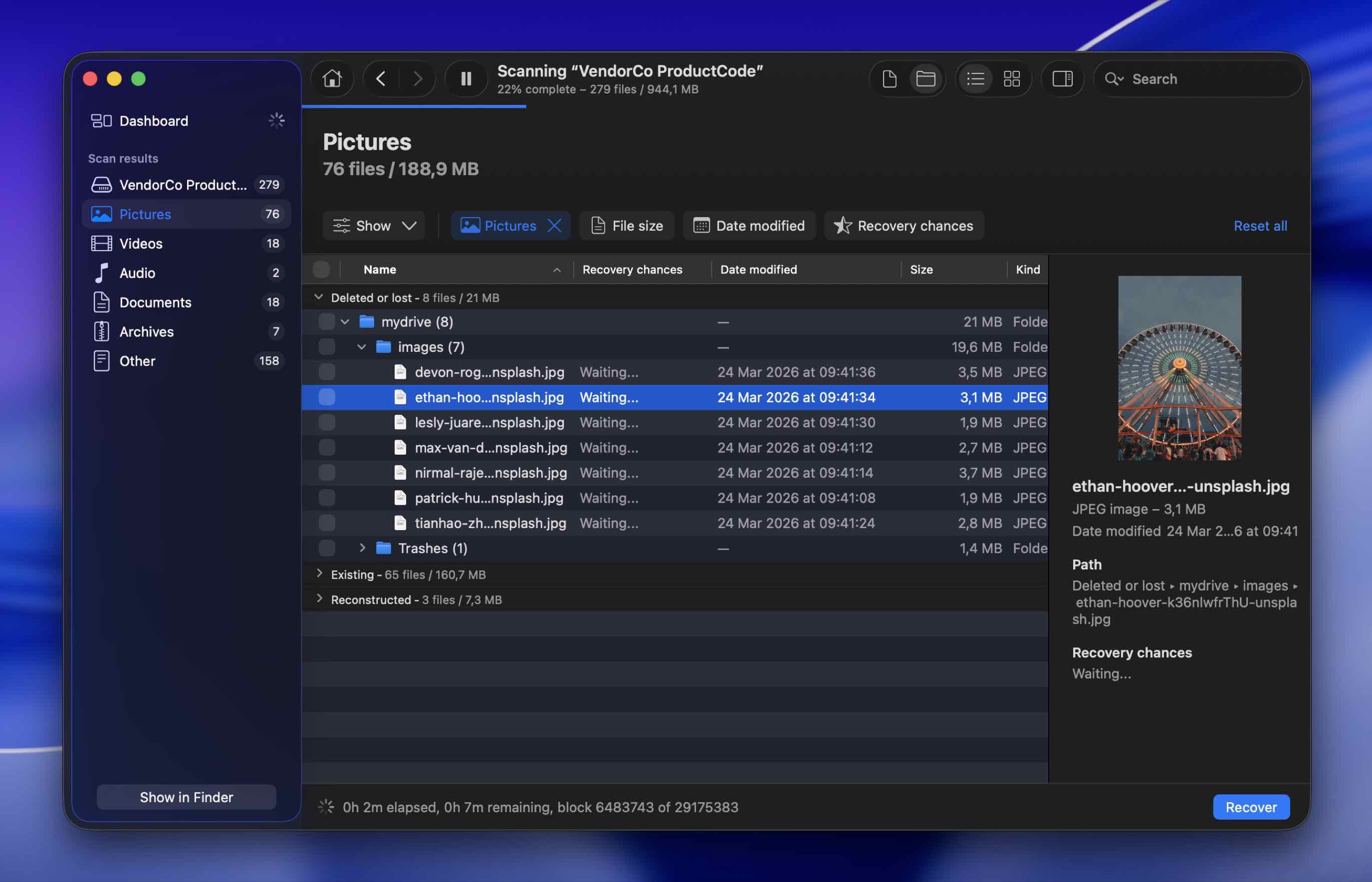This screenshot has height=882, width=1372.
Task: Select grid view layout
Action: tap(1011, 78)
